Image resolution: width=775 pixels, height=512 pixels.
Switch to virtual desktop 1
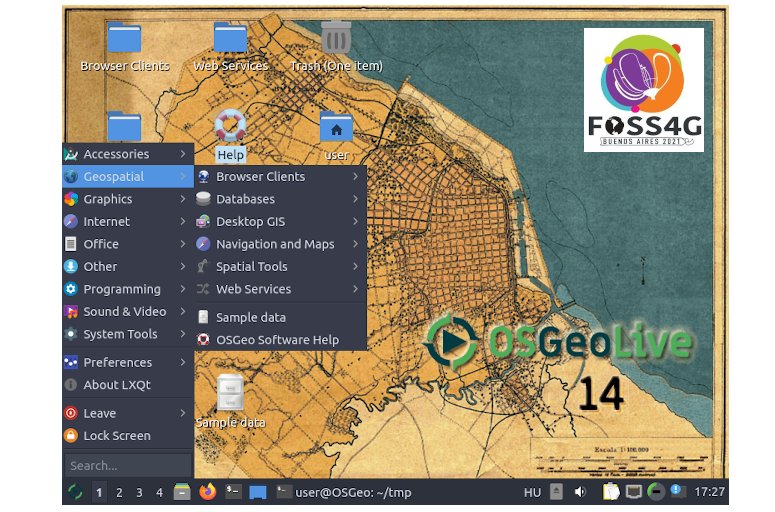99,492
